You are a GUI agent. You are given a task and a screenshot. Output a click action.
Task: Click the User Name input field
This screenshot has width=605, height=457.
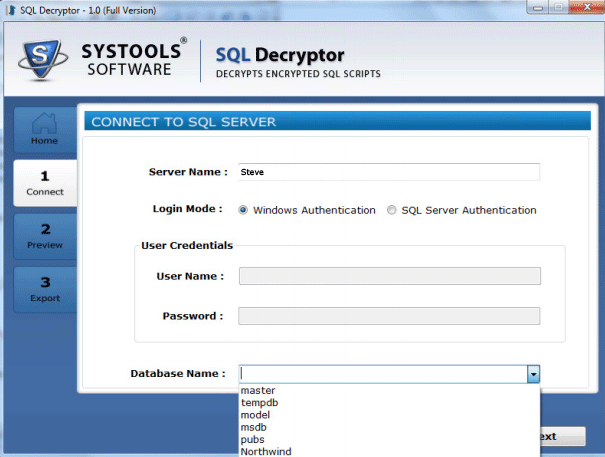click(390, 276)
